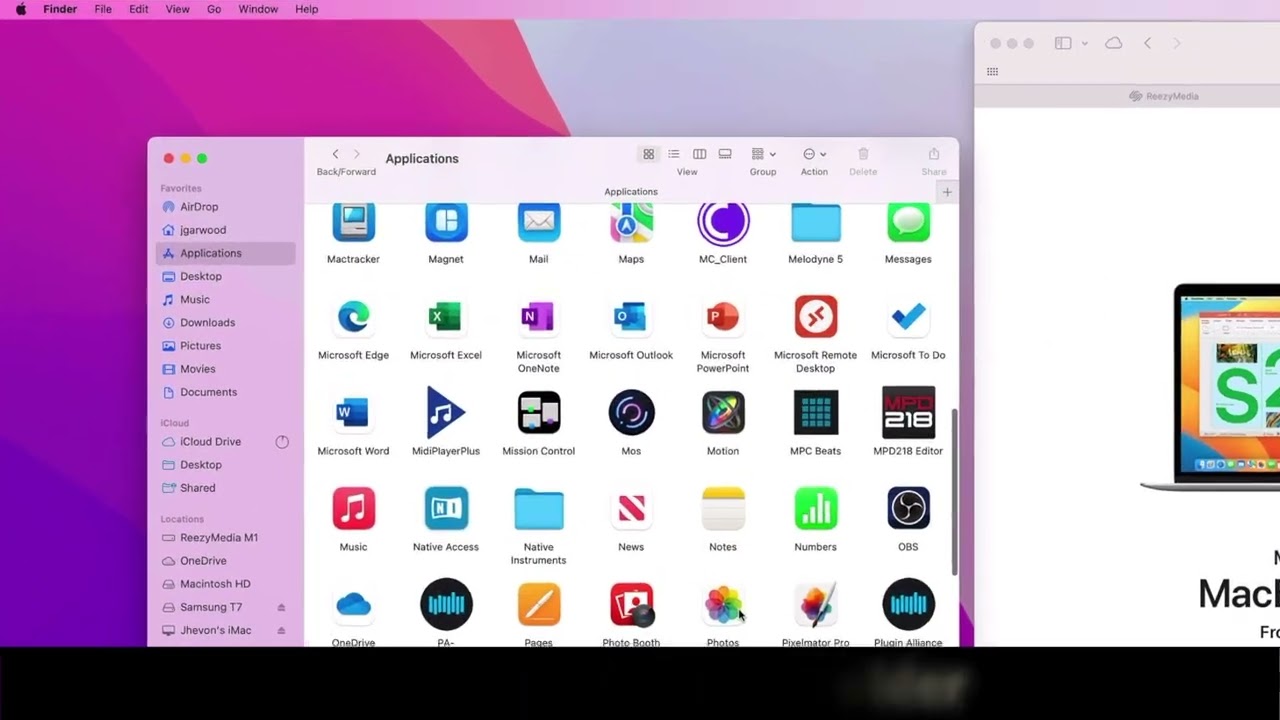This screenshot has height=720, width=1280.
Task: Select the Native Access icon
Action: point(446,509)
